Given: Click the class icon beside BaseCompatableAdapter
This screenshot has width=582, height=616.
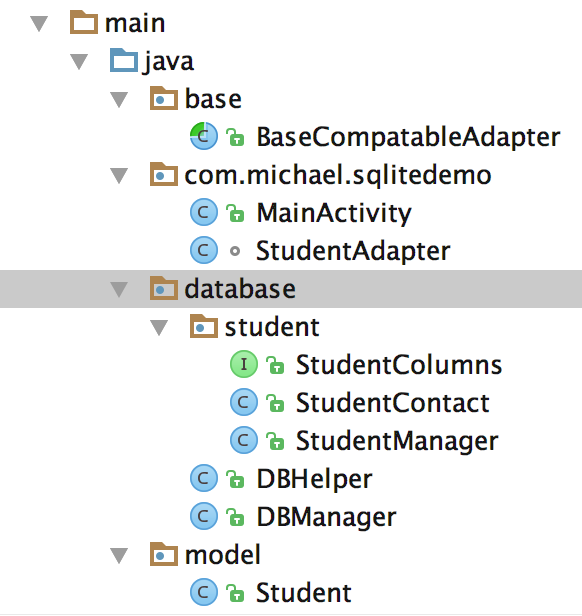Looking at the screenshot, I should pyautogui.click(x=204, y=136).
